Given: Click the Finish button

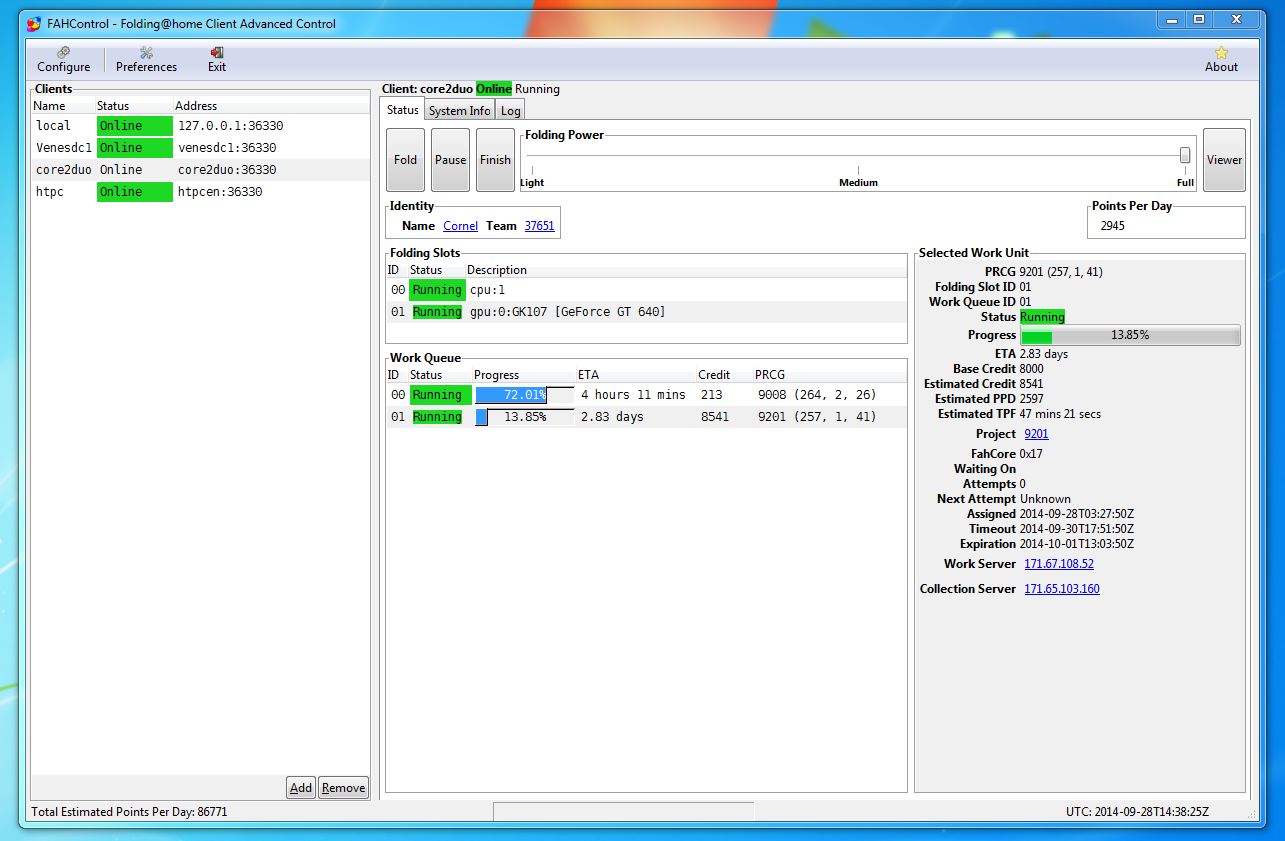Looking at the screenshot, I should (495, 160).
